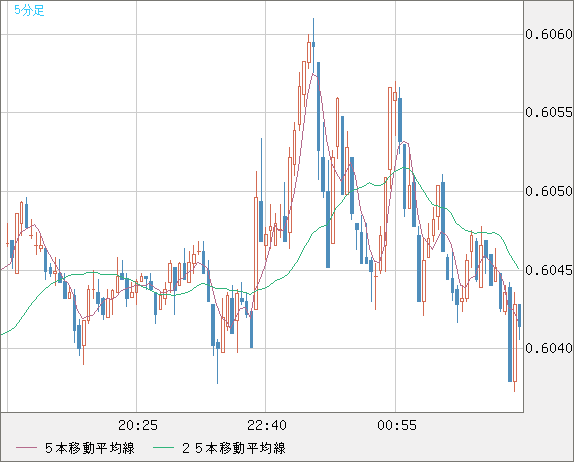Click the 00:55 time axis label

tap(397, 425)
